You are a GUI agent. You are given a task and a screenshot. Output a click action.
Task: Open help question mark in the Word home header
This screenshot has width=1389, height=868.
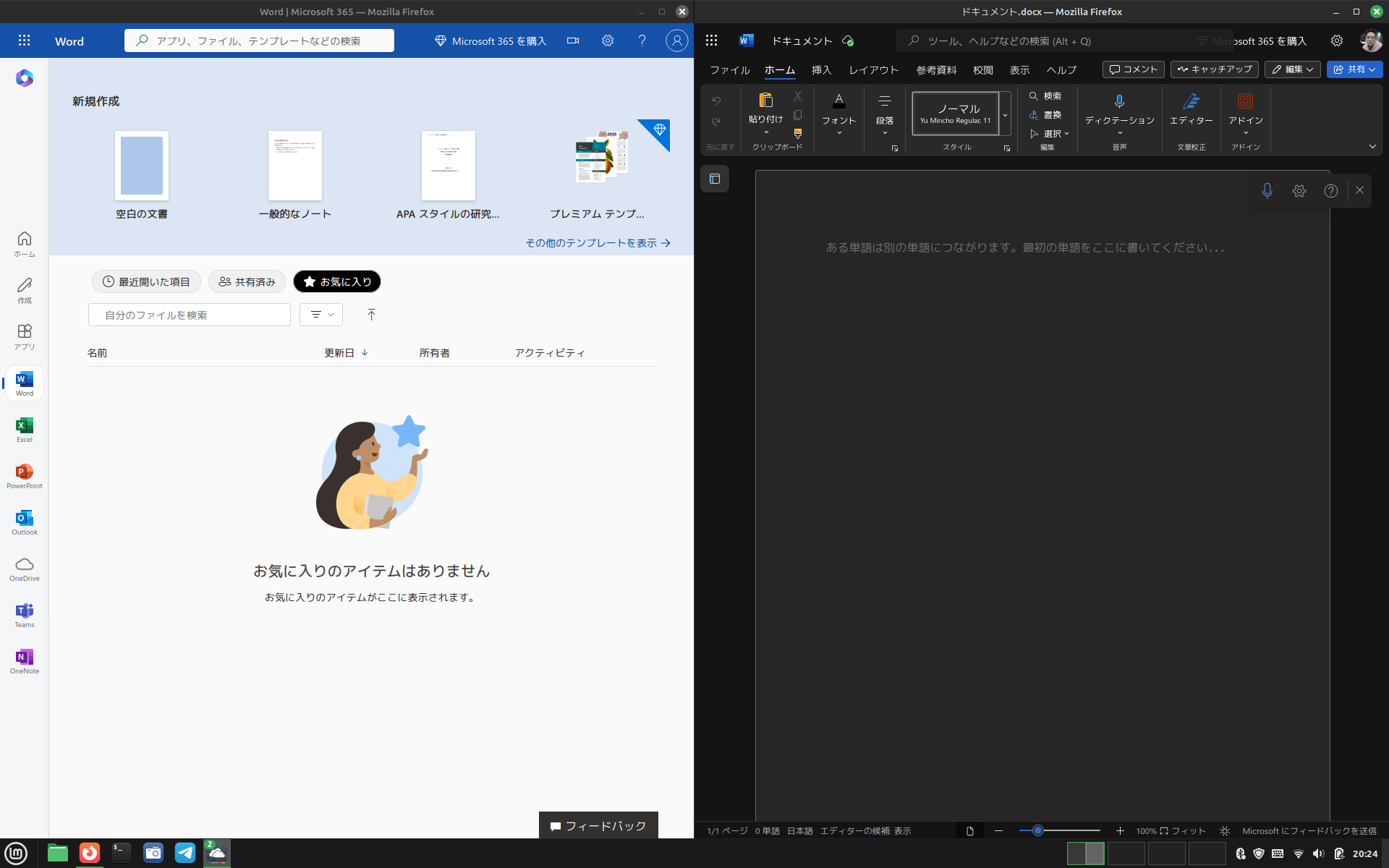coord(642,41)
